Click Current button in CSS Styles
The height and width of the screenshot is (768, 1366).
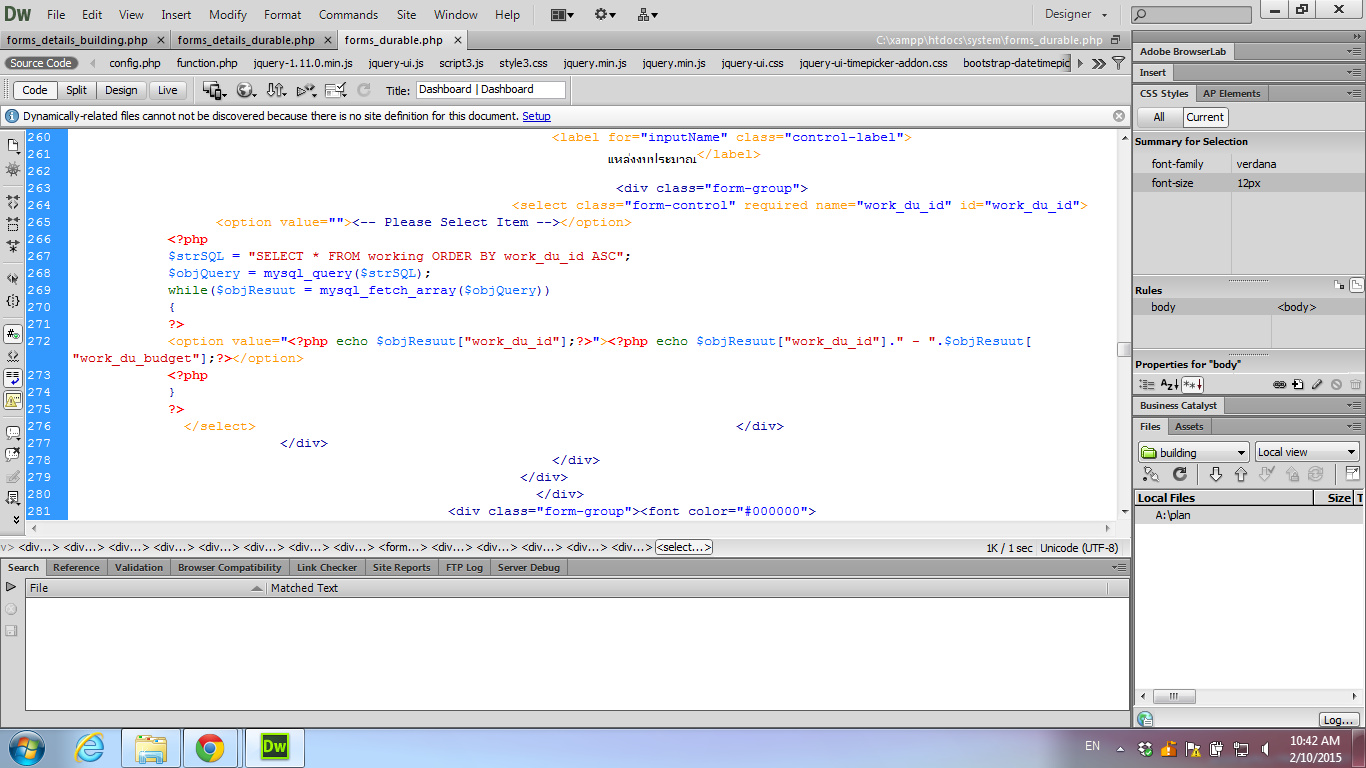(1205, 117)
